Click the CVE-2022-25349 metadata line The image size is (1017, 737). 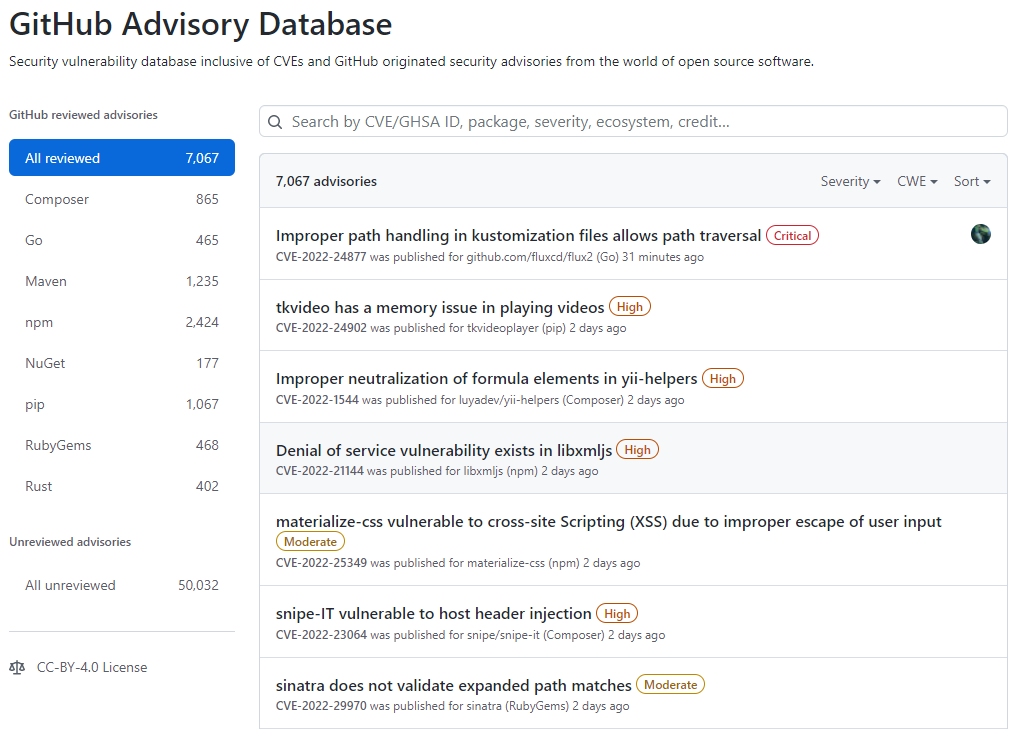coord(458,563)
